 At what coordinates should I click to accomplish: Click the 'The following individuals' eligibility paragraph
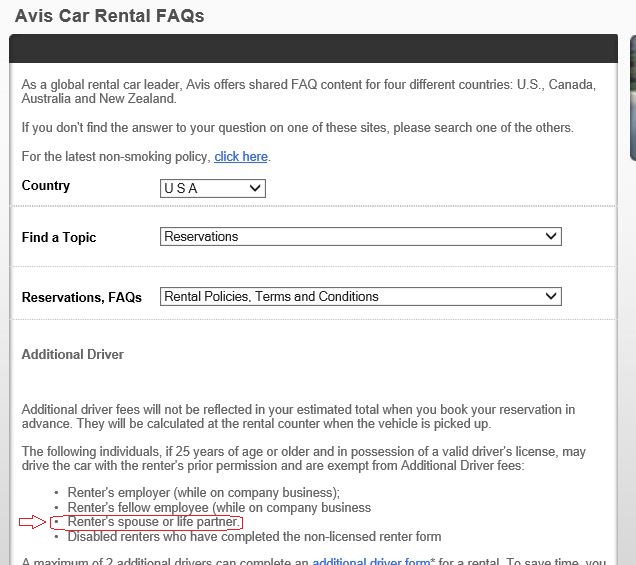pos(303,459)
